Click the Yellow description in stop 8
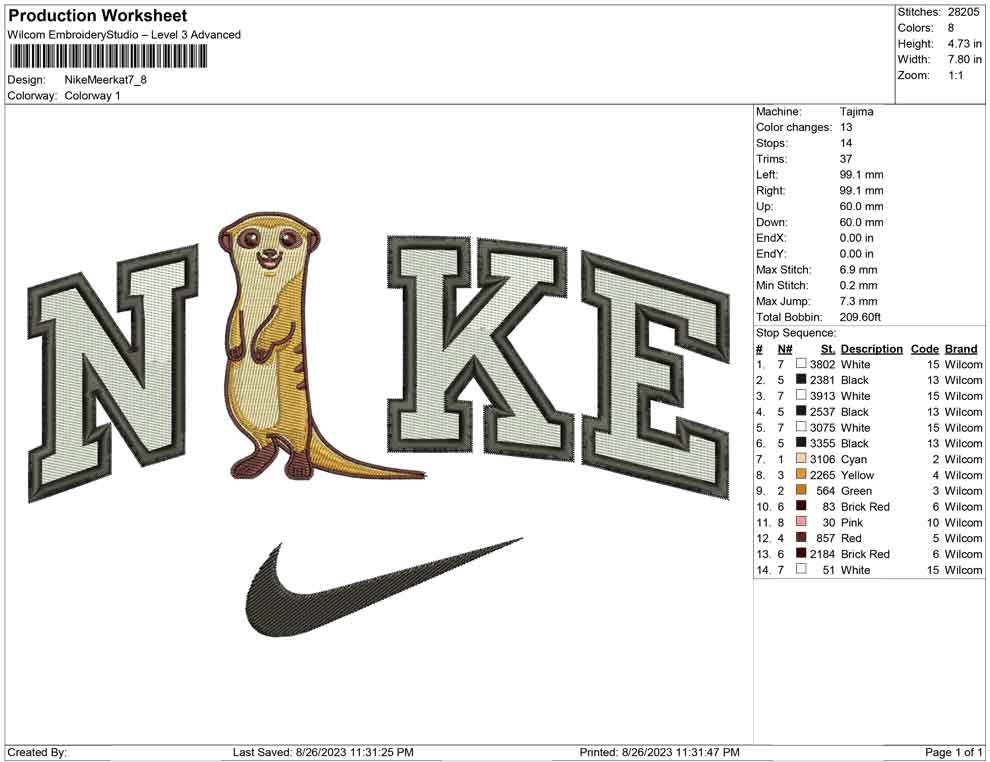 click(x=857, y=475)
